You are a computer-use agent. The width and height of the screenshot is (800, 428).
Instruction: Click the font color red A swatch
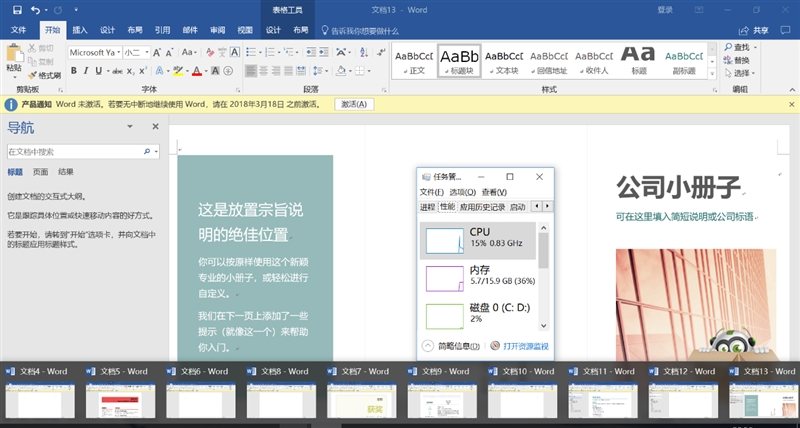tap(197, 71)
